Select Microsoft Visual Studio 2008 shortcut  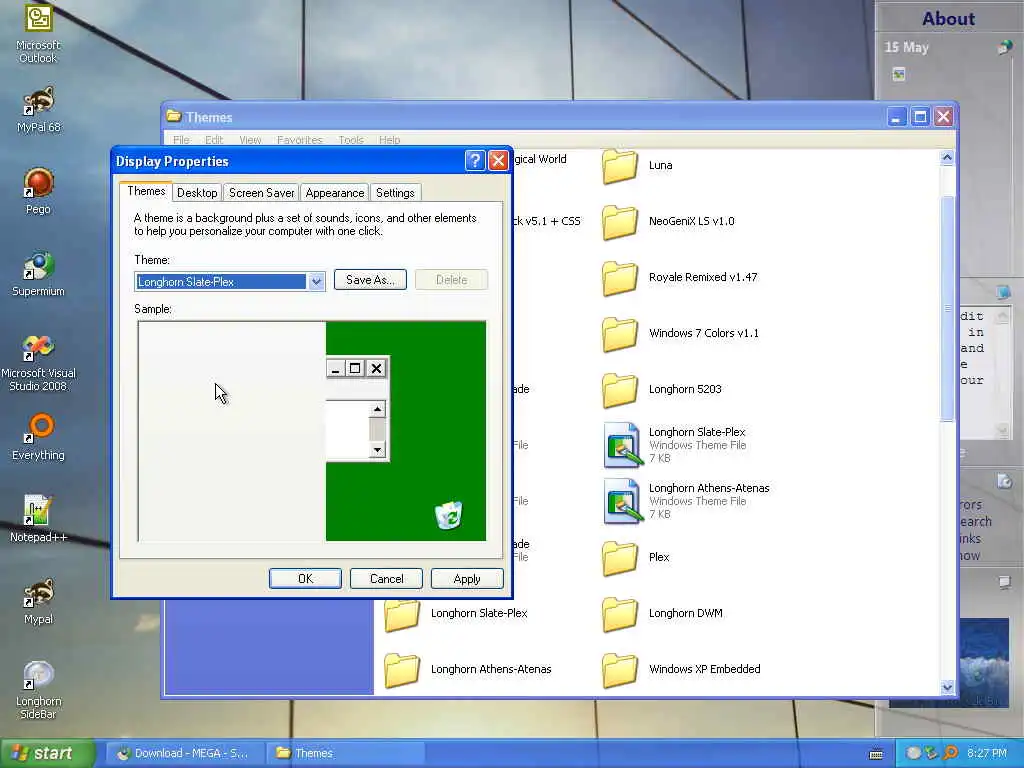click(38, 361)
